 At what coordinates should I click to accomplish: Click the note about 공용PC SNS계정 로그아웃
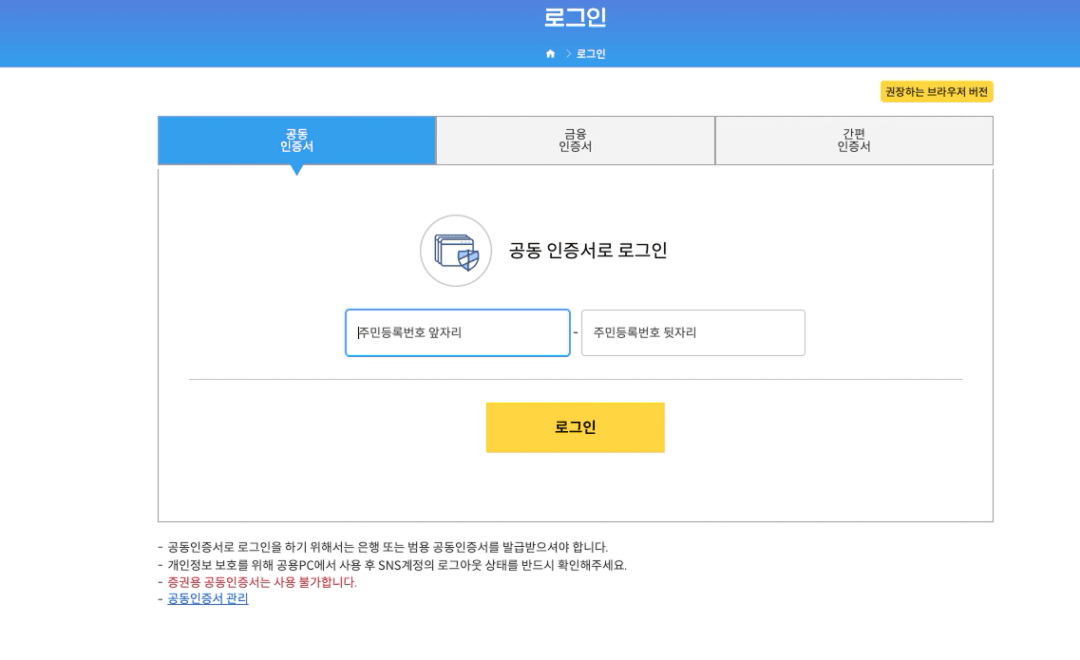coord(397,565)
